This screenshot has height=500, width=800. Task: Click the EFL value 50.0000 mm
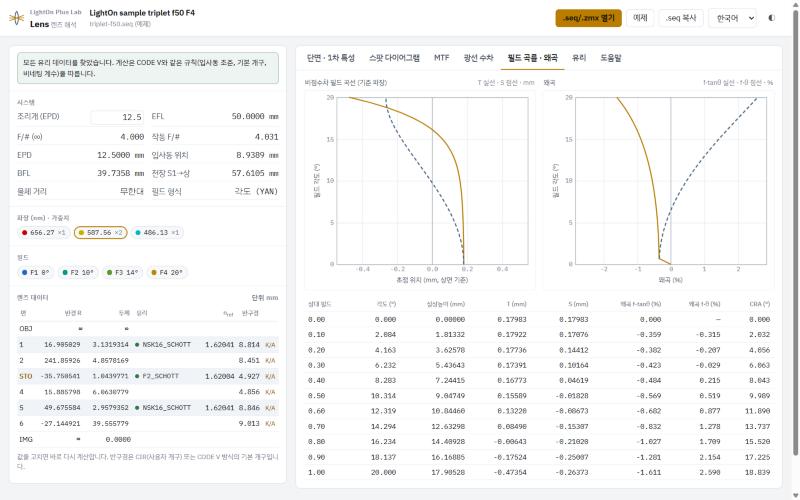(255, 117)
